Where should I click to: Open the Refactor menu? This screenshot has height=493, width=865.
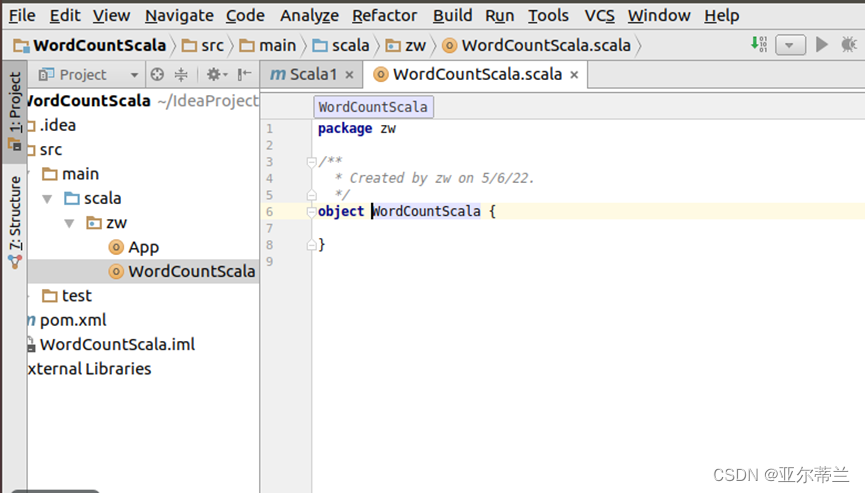tap(385, 15)
